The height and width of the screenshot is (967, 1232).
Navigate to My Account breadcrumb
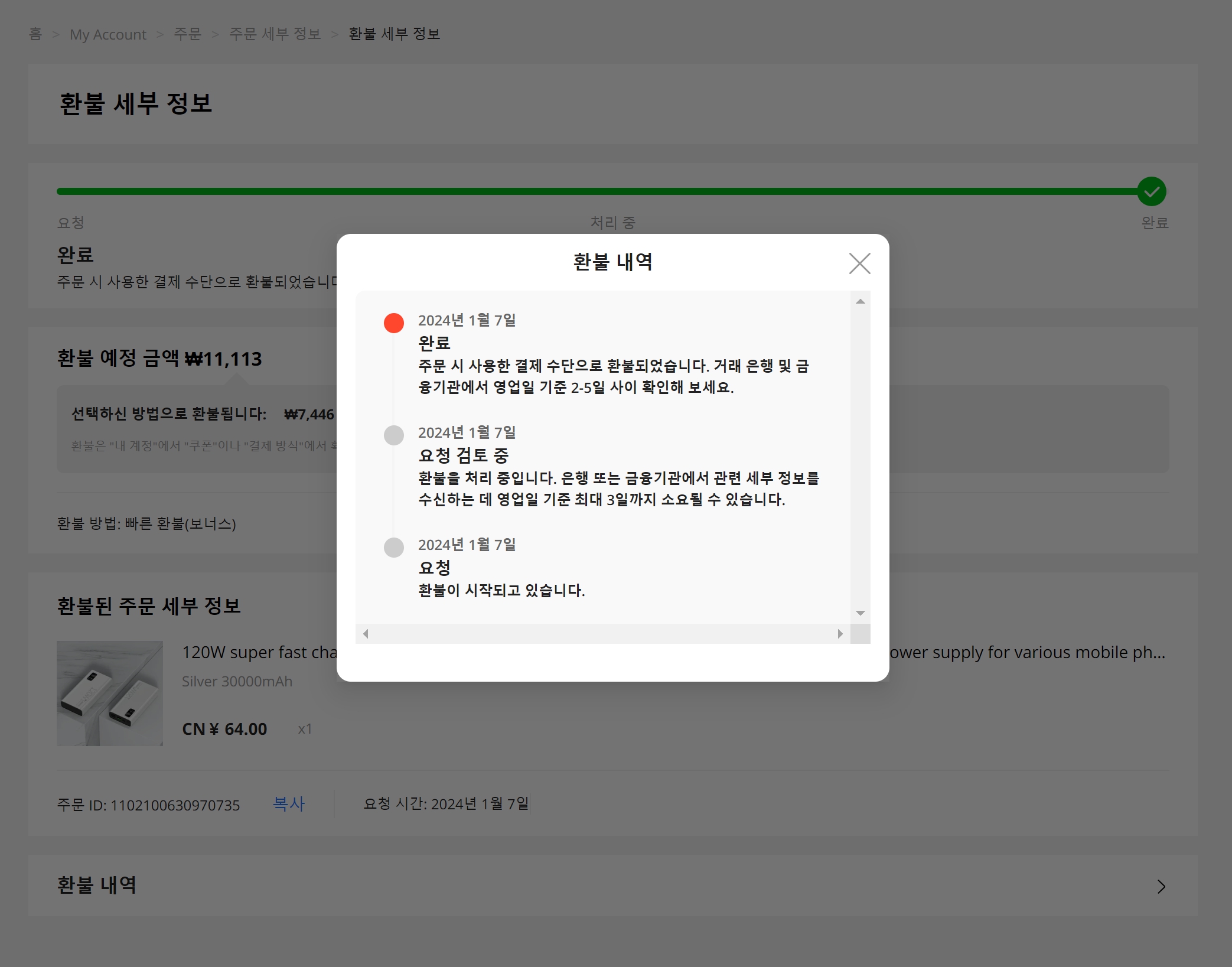click(x=108, y=34)
